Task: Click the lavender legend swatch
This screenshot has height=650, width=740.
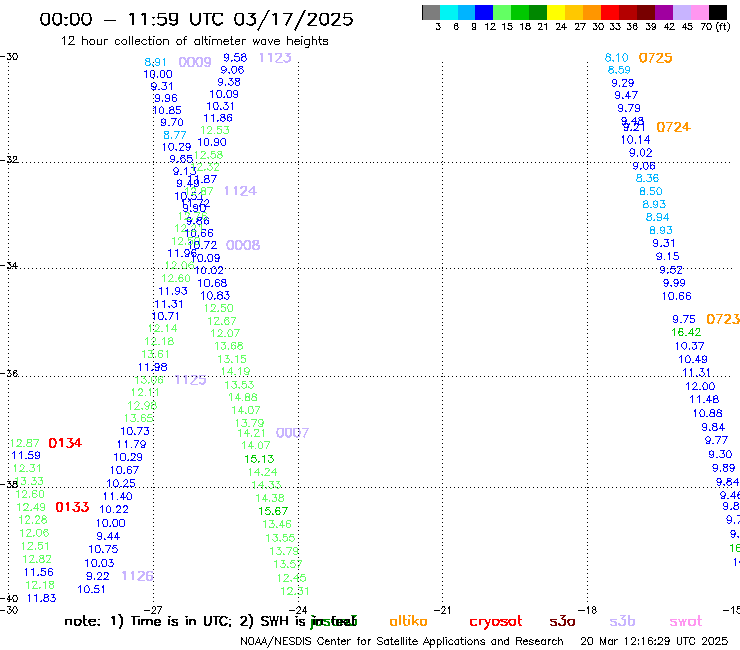Action: point(682,12)
